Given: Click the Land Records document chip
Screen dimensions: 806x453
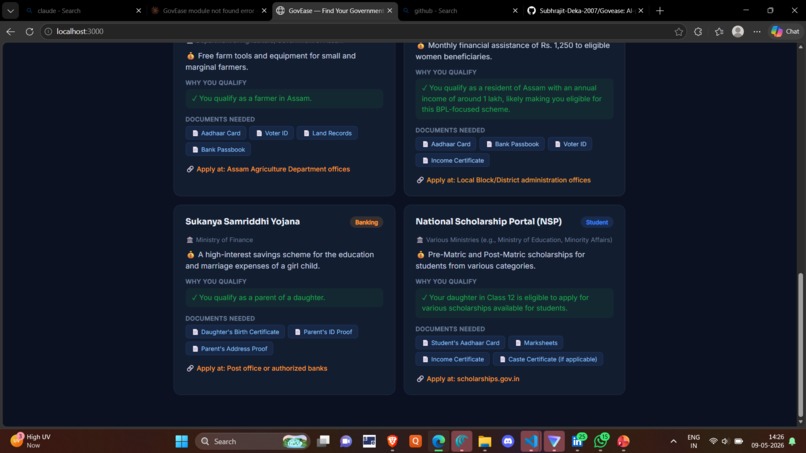Looking at the screenshot, I should (x=327, y=133).
